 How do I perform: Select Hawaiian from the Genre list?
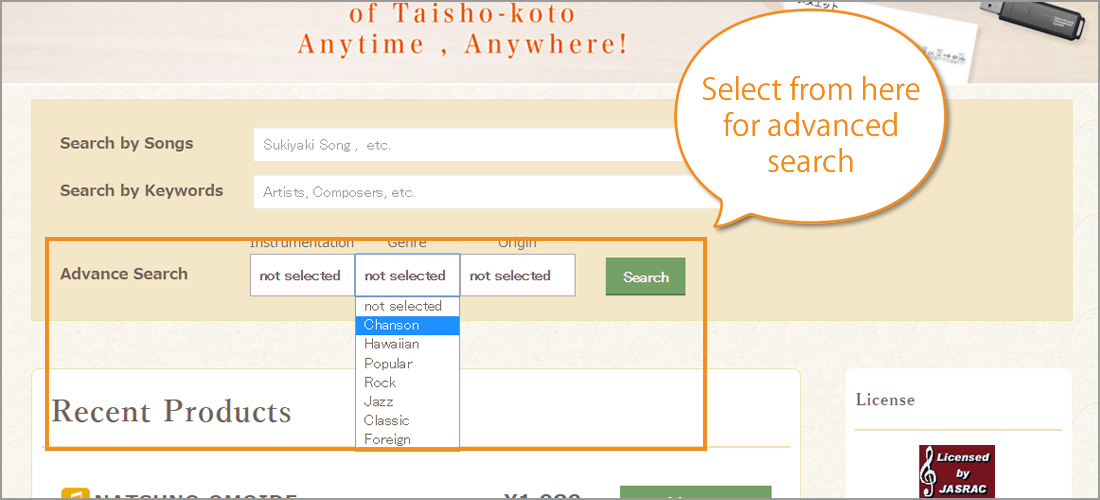[x=408, y=344]
